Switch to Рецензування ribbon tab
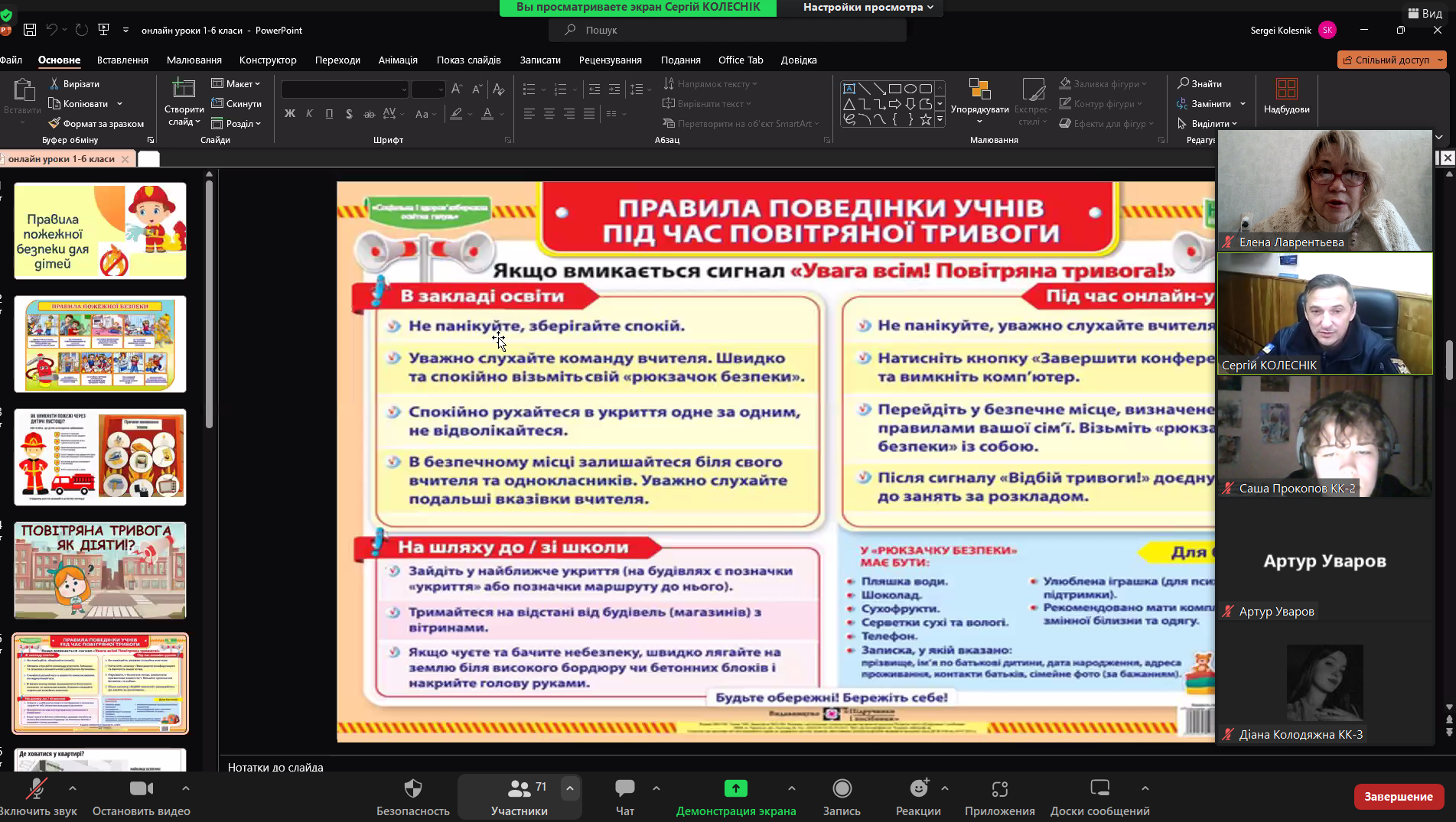The width and height of the screenshot is (1456, 822). 611,60
